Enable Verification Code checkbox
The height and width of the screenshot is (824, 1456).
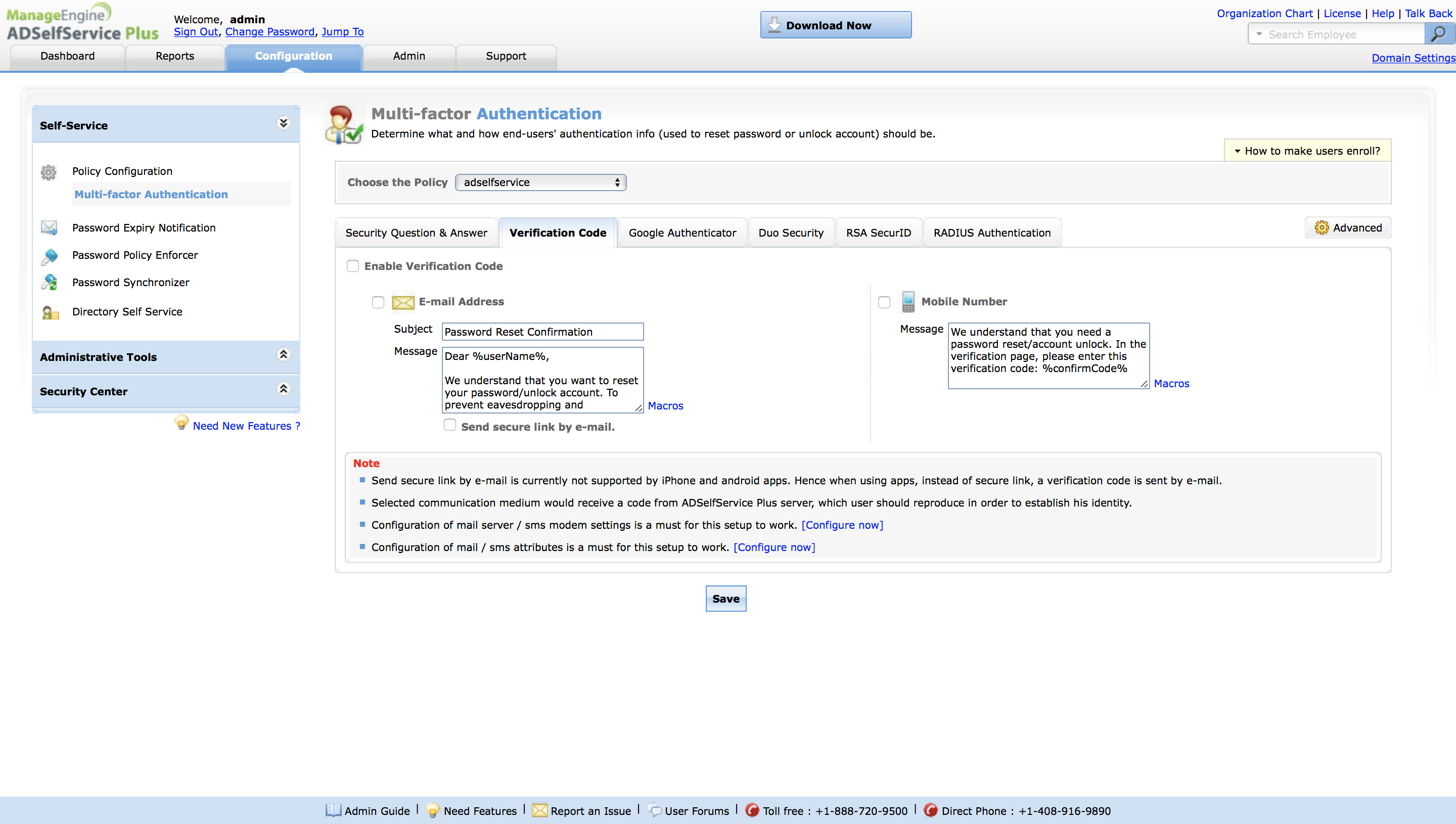tap(352, 266)
